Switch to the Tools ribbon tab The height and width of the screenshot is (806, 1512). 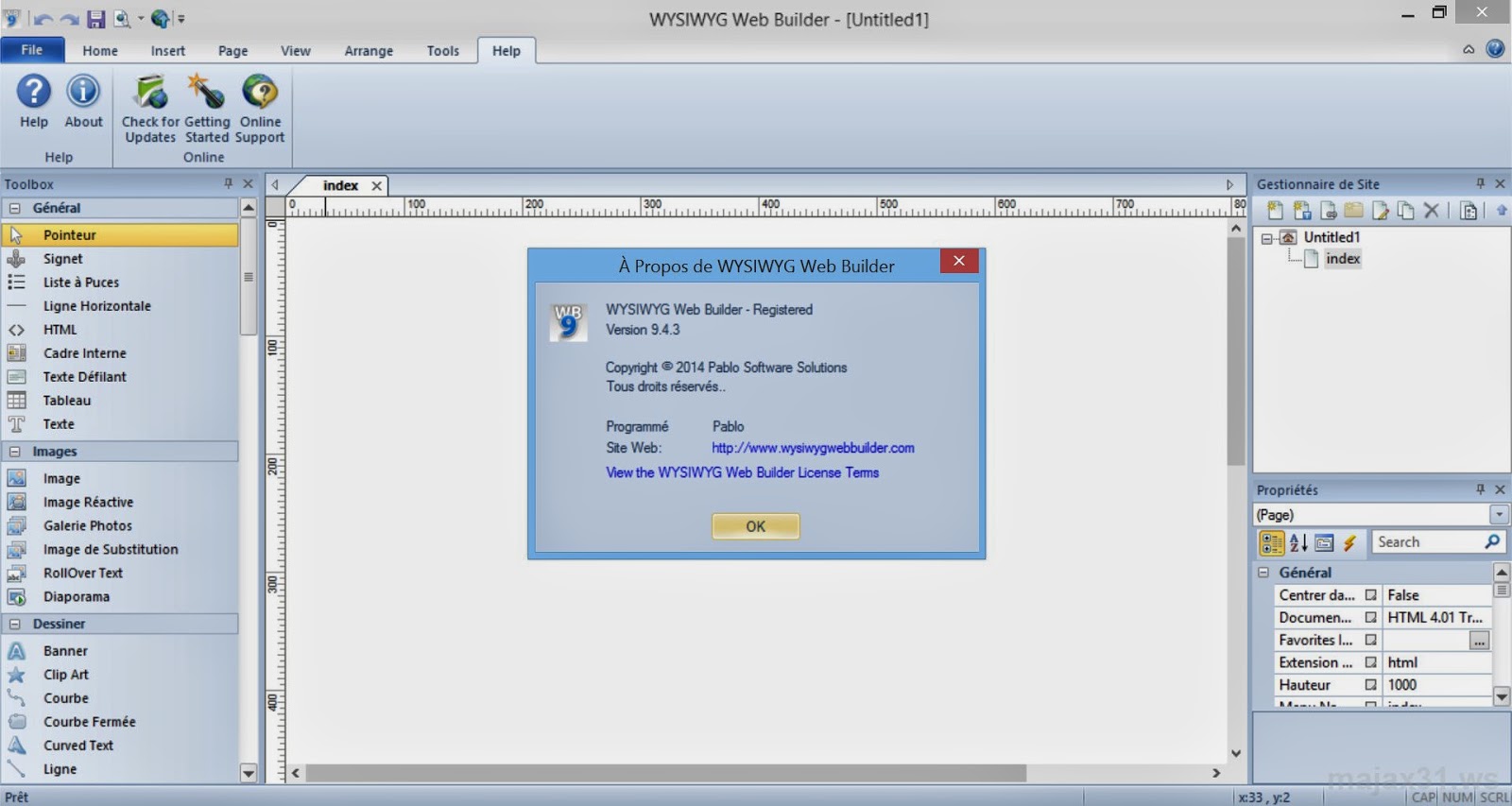pos(443,51)
